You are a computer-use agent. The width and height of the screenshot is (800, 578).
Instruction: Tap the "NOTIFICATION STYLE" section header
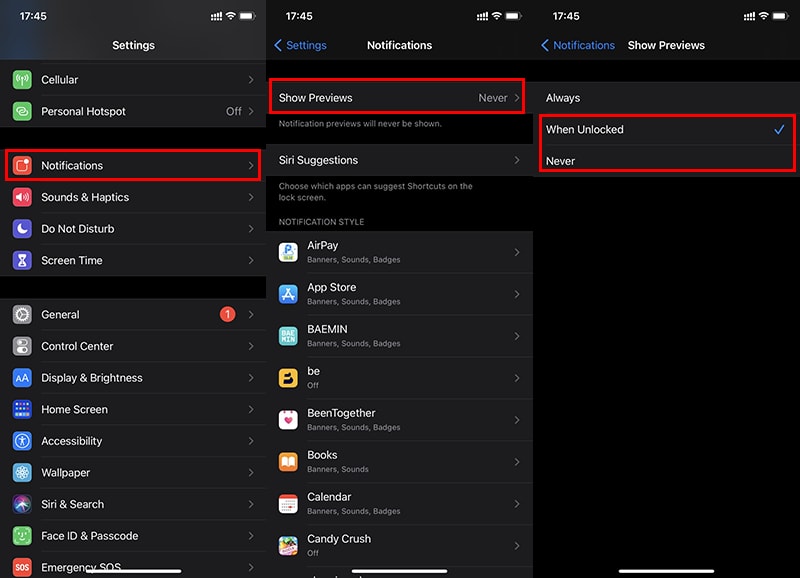321,222
